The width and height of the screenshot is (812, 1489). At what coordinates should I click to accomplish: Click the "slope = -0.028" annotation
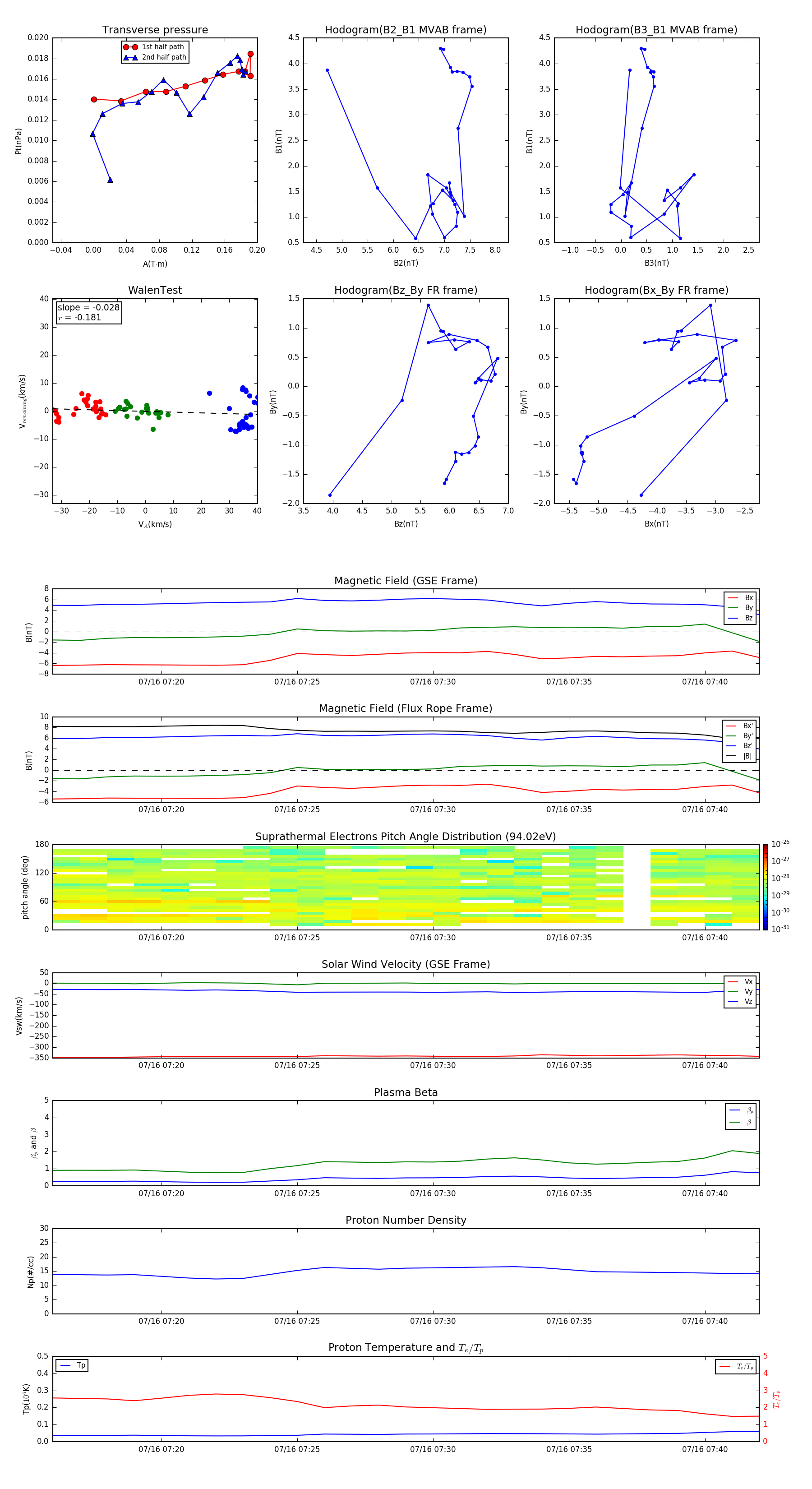tap(88, 308)
